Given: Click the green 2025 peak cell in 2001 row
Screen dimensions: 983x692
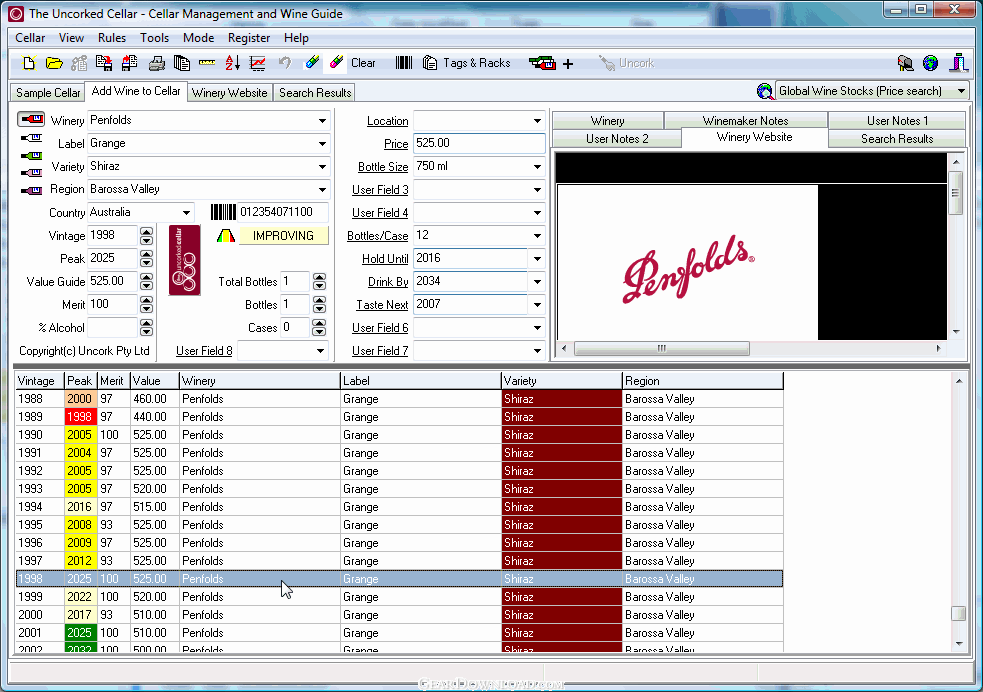Looking at the screenshot, I should [x=80, y=633].
